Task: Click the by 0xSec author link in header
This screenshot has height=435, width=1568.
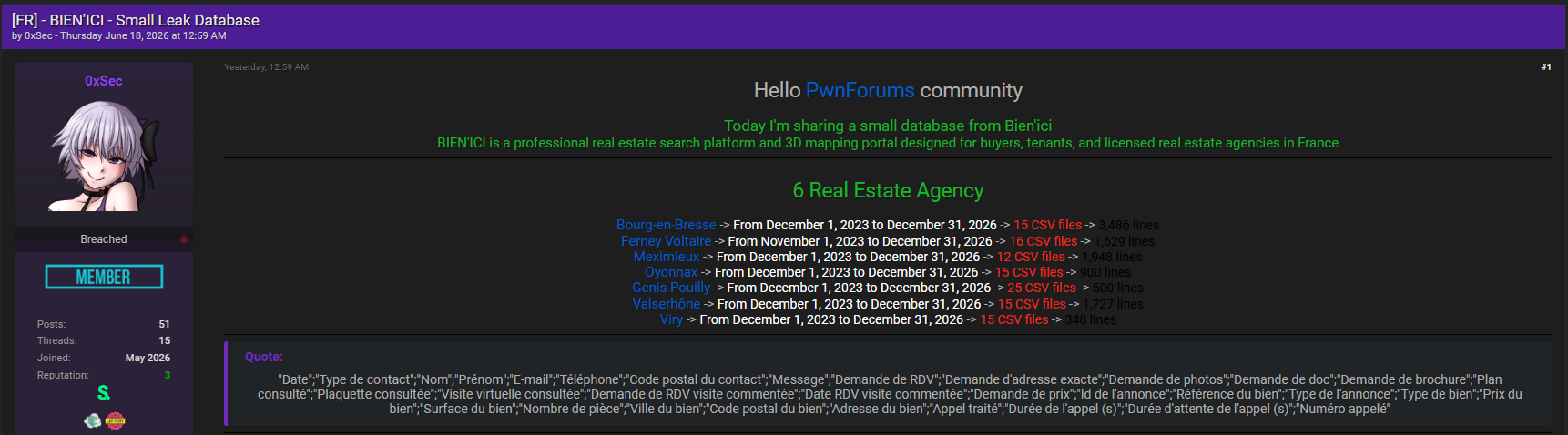Action: point(38,36)
